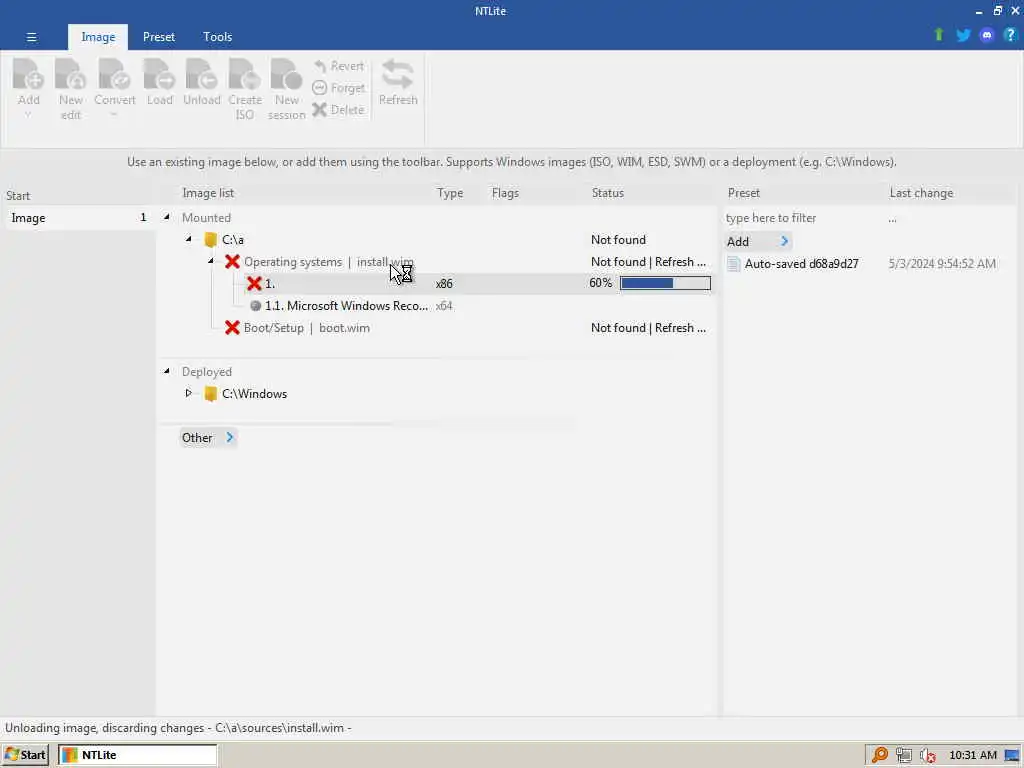The height and width of the screenshot is (768, 1024).
Task: Click the Last change column header
Action: click(921, 193)
